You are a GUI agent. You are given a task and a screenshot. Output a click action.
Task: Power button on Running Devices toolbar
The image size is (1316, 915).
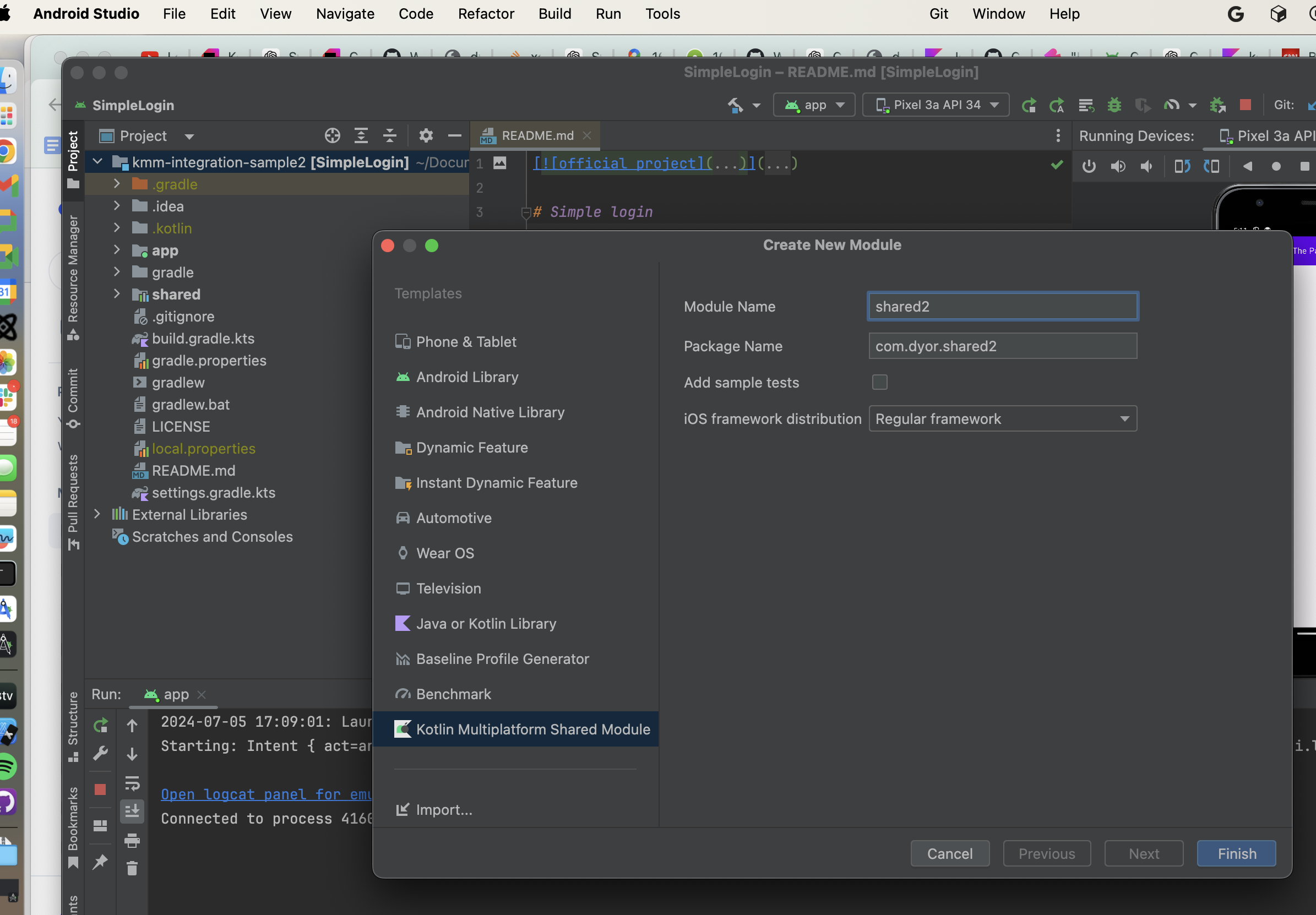pyautogui.click(x=1089, y=166)
